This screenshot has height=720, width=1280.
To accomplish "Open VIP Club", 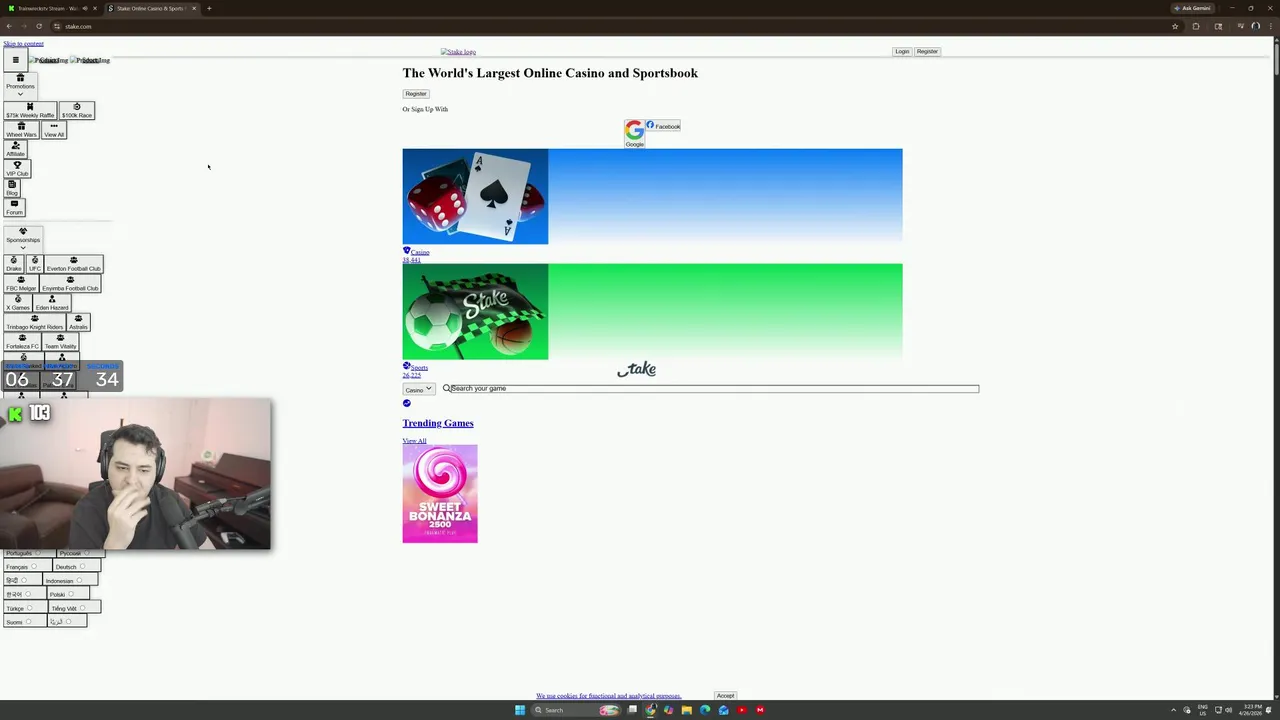I will [x=17, y=169].
